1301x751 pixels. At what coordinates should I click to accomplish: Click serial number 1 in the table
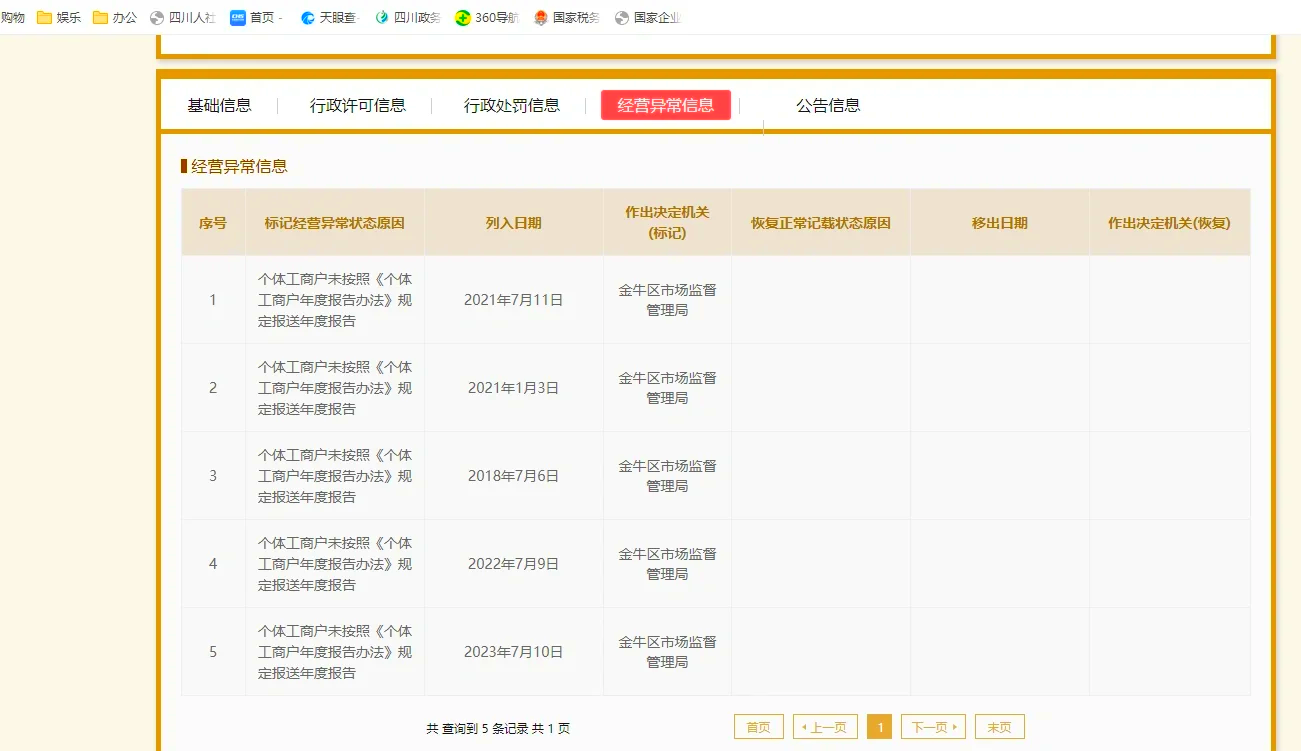[x=213, y=300]
